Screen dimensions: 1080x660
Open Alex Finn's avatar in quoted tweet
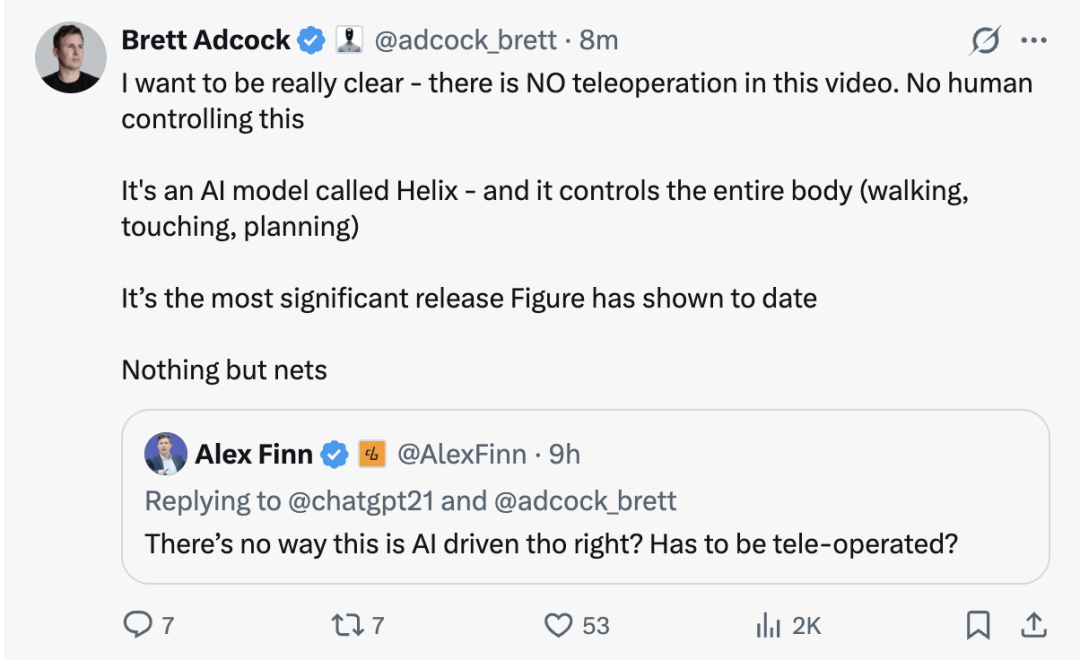pos(165,455)
